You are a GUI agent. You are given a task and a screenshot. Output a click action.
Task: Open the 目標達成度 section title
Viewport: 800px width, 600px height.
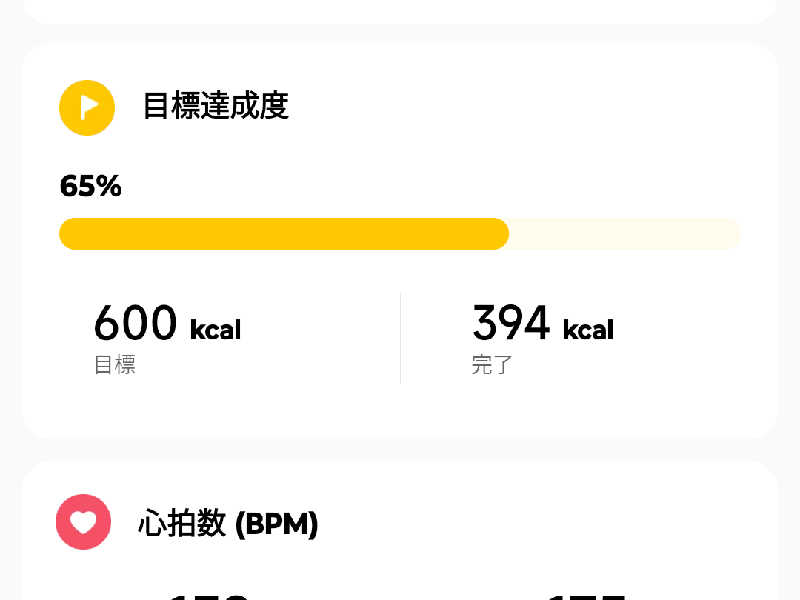pyautogui.click(x=215, y=106)
